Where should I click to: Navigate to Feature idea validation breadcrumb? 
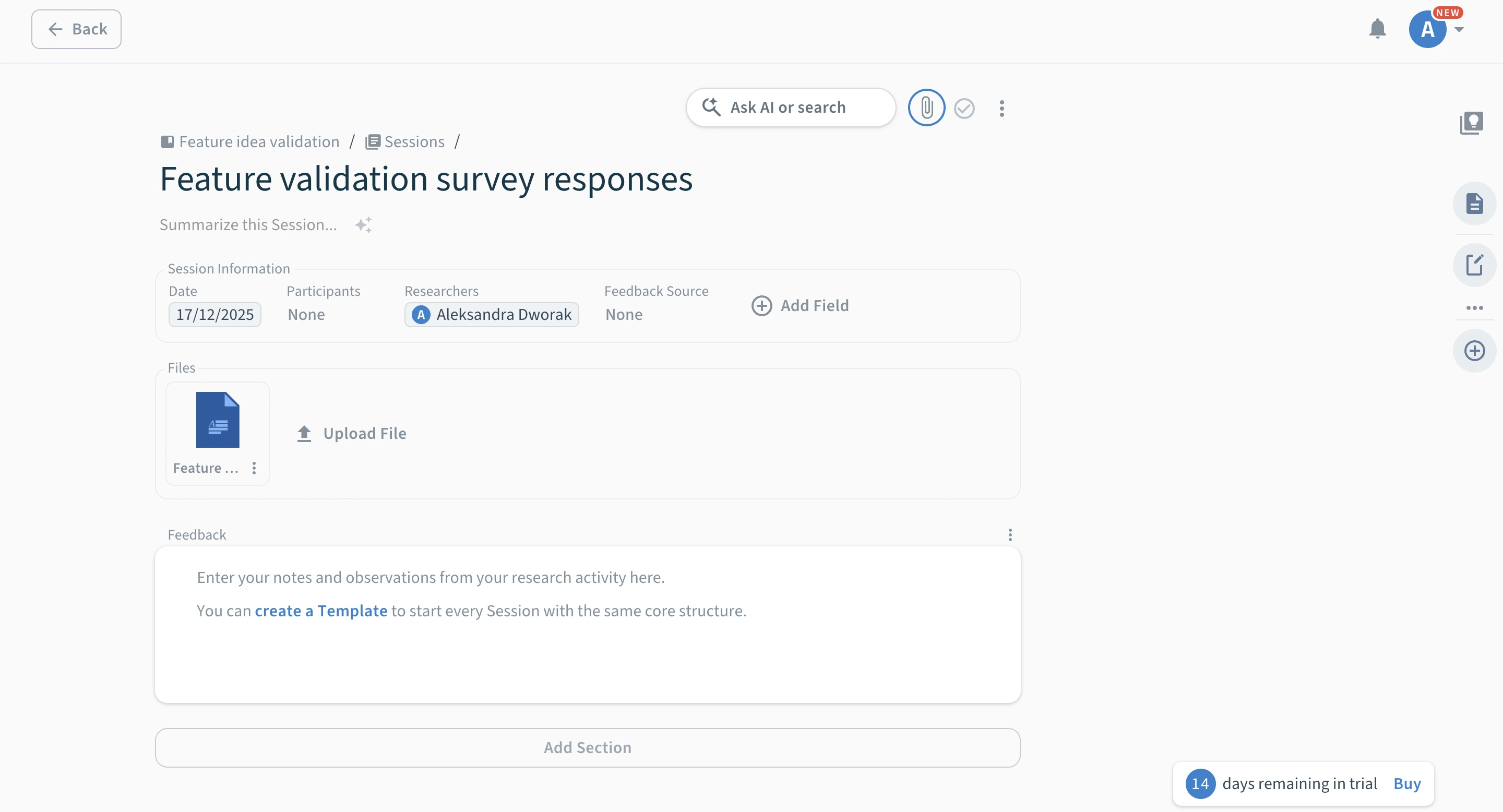pos(258,141)
